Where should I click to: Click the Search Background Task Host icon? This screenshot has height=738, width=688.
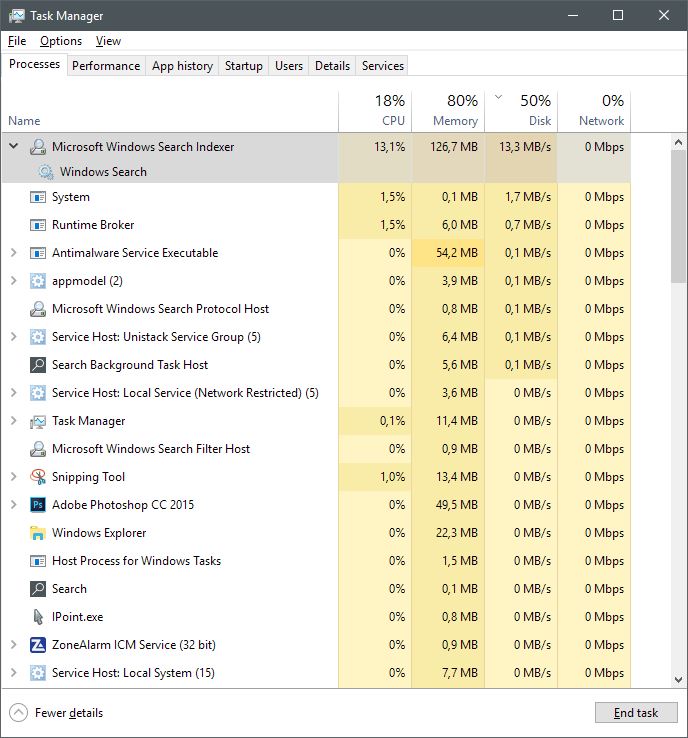pyautogui.click(x=38, y=365)
